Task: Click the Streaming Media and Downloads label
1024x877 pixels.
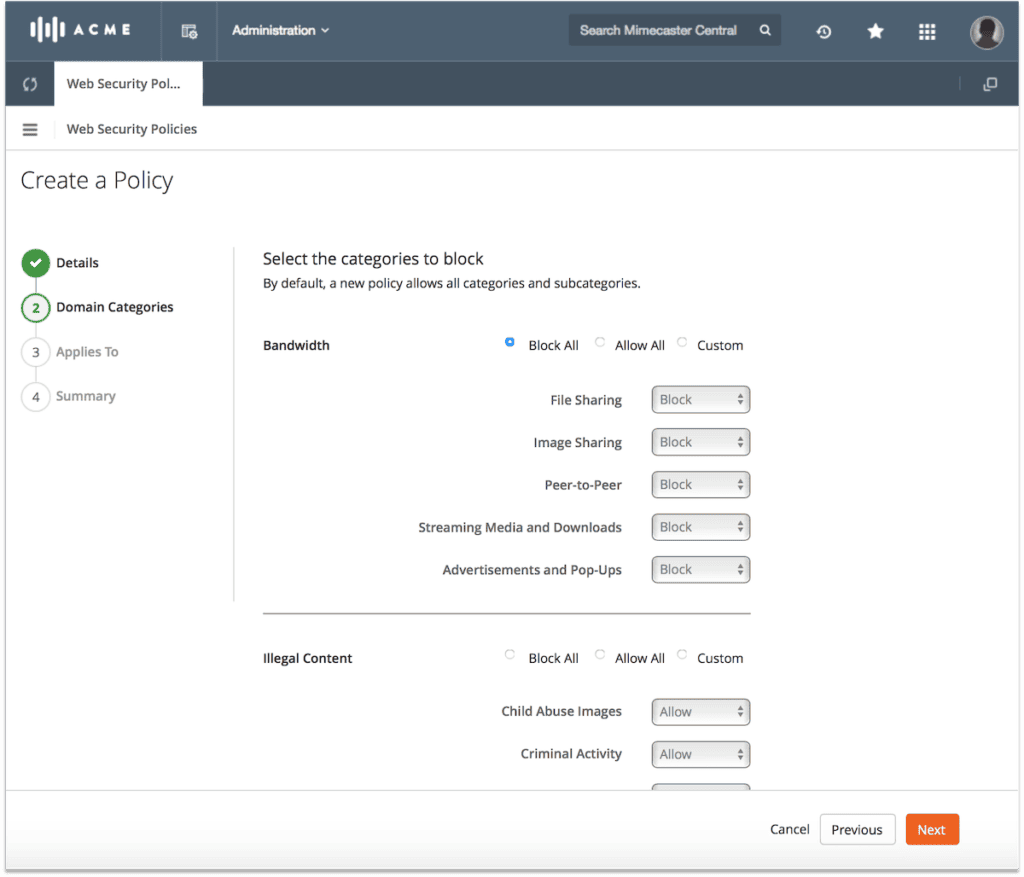Action: (x=520, y=528)
